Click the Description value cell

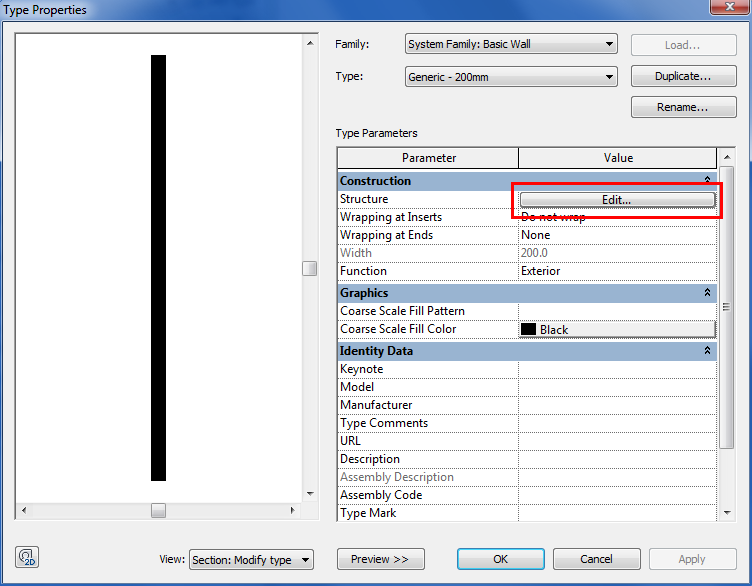[x=617, y=459]
